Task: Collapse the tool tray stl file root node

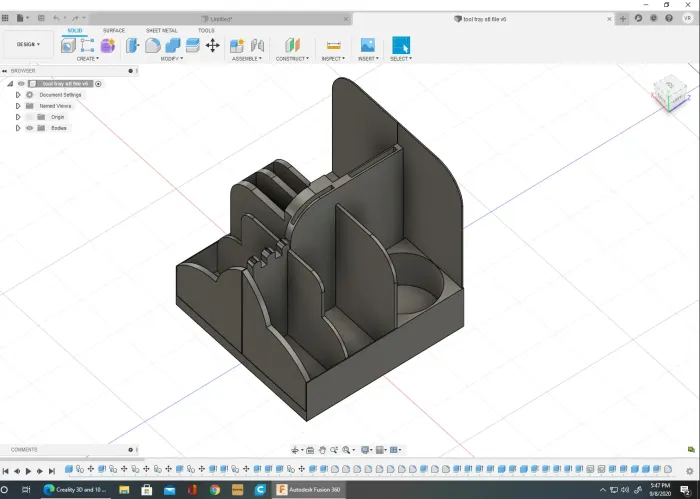Action: (10, 83)
